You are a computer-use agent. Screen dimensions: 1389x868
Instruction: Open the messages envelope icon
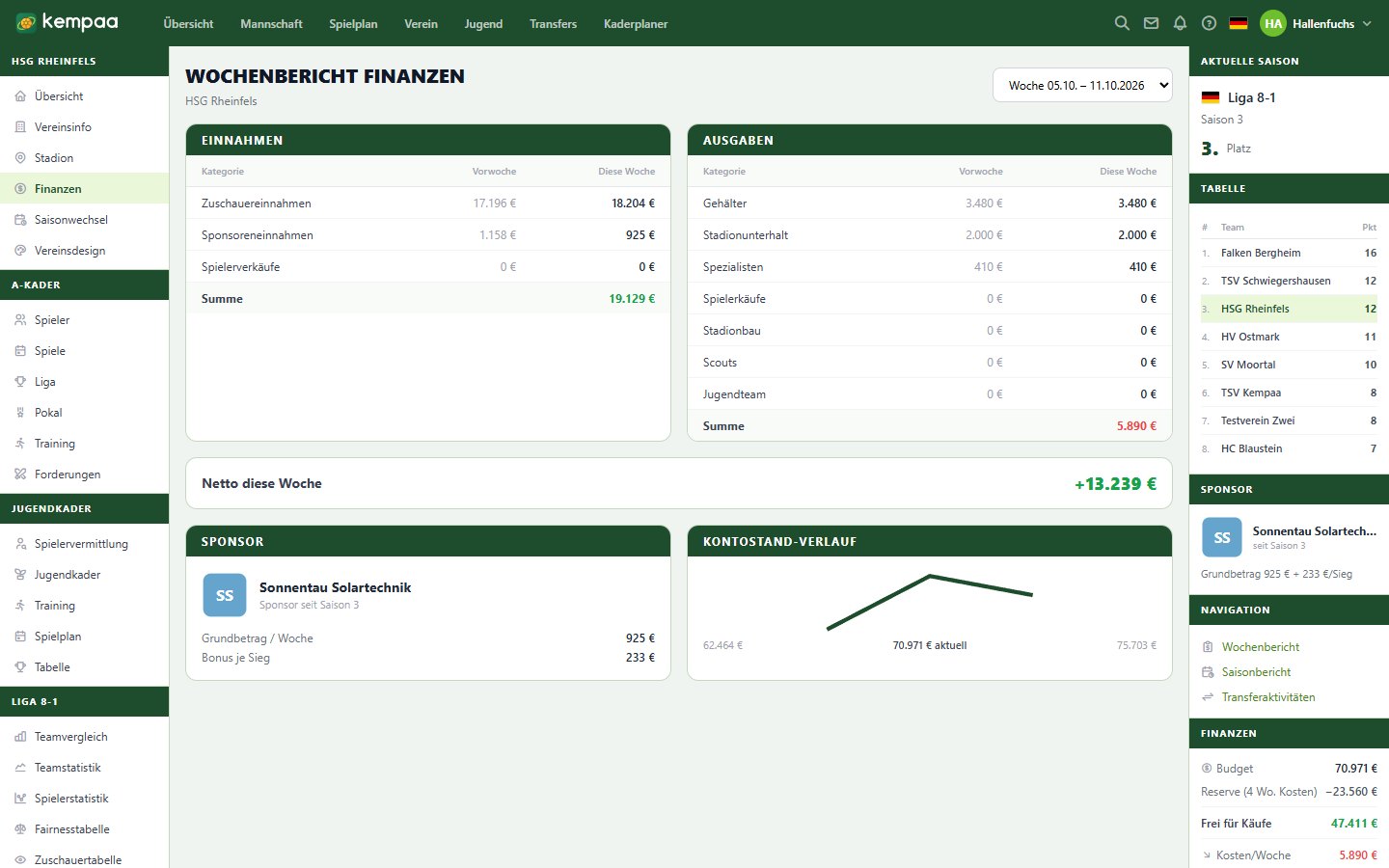click(1151, 23)
